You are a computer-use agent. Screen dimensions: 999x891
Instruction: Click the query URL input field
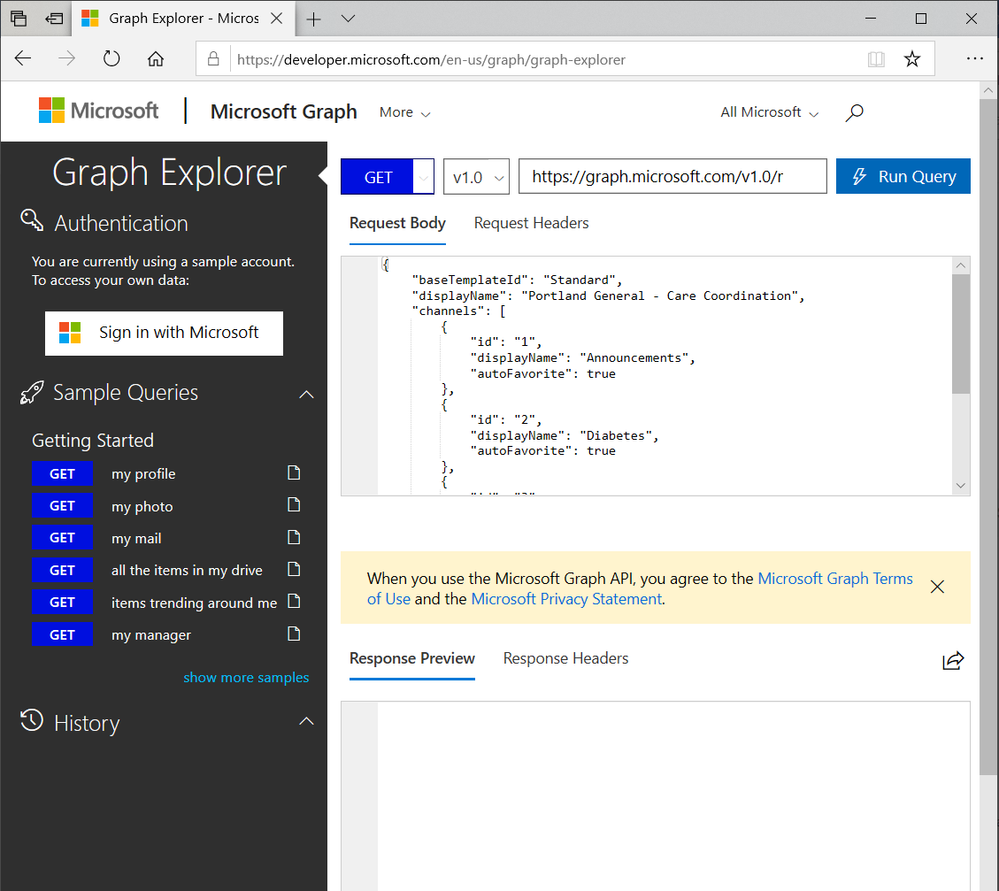click(673, 177)
